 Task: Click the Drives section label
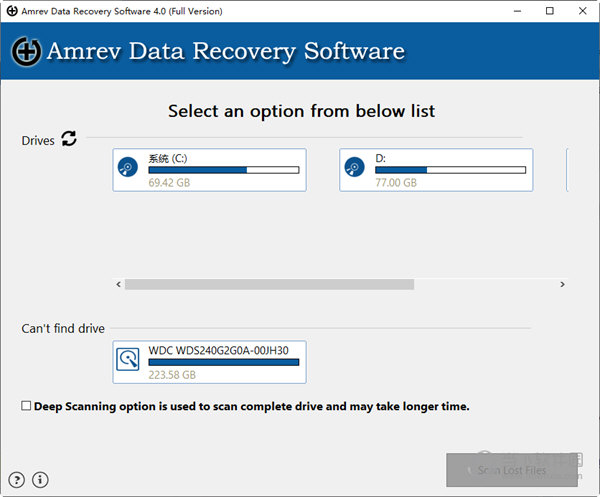pos(38,141)
